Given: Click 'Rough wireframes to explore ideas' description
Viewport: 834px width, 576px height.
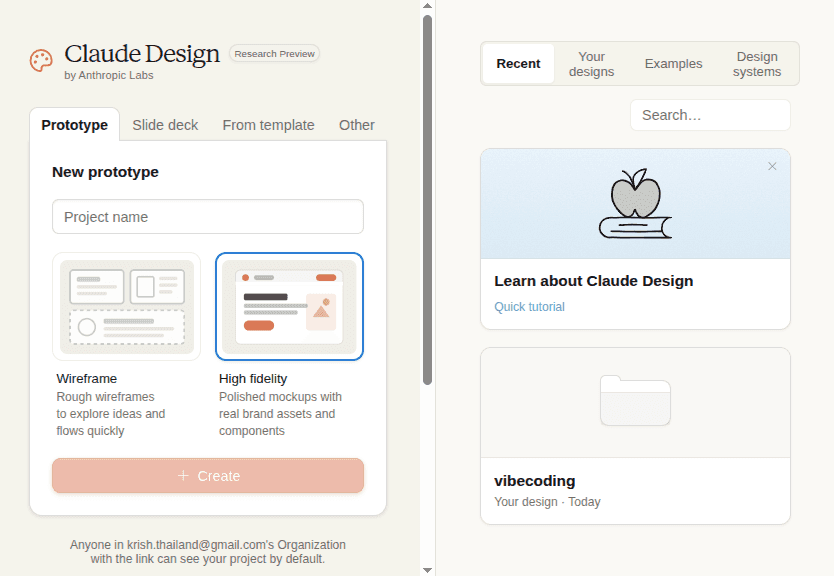Looking at the screenshot, I should click(111, 414).
